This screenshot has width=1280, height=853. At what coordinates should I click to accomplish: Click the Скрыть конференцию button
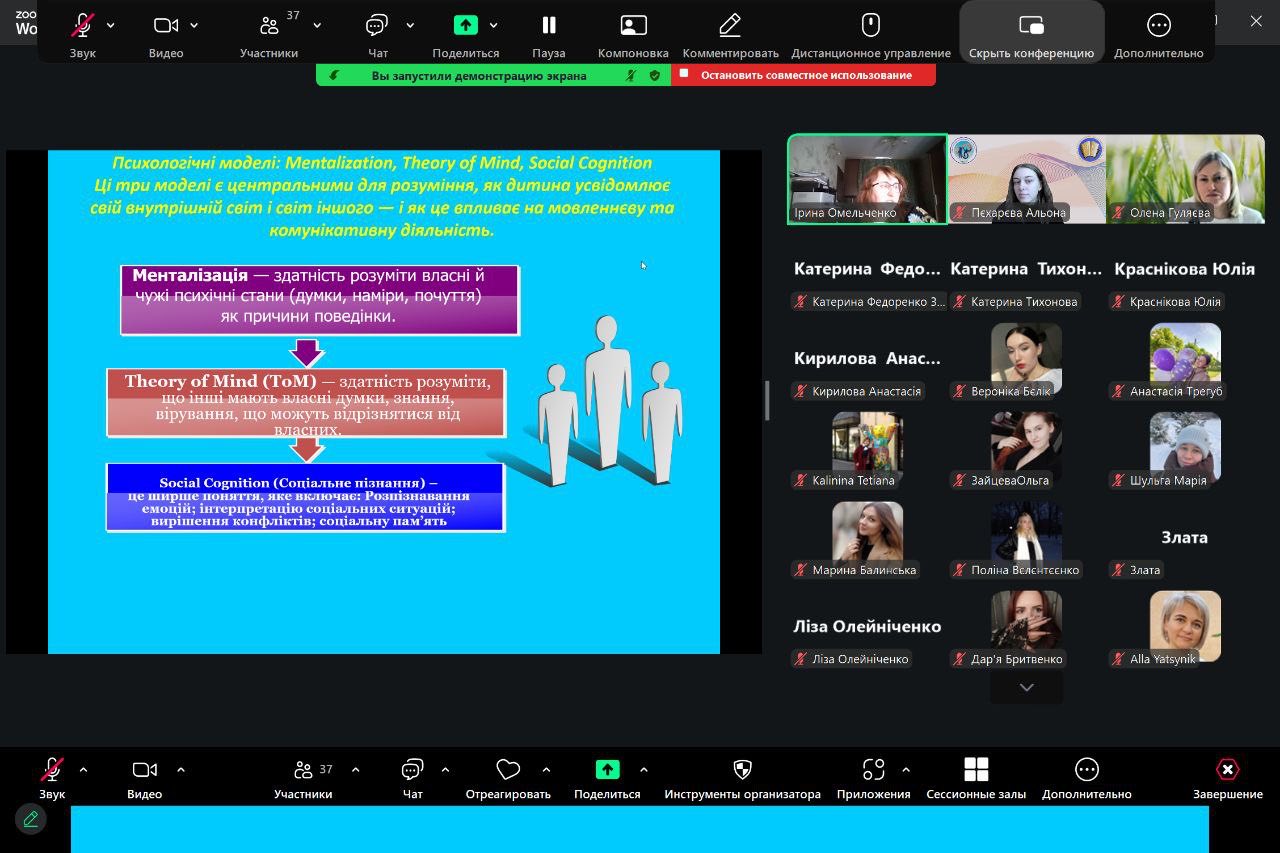1031,31
